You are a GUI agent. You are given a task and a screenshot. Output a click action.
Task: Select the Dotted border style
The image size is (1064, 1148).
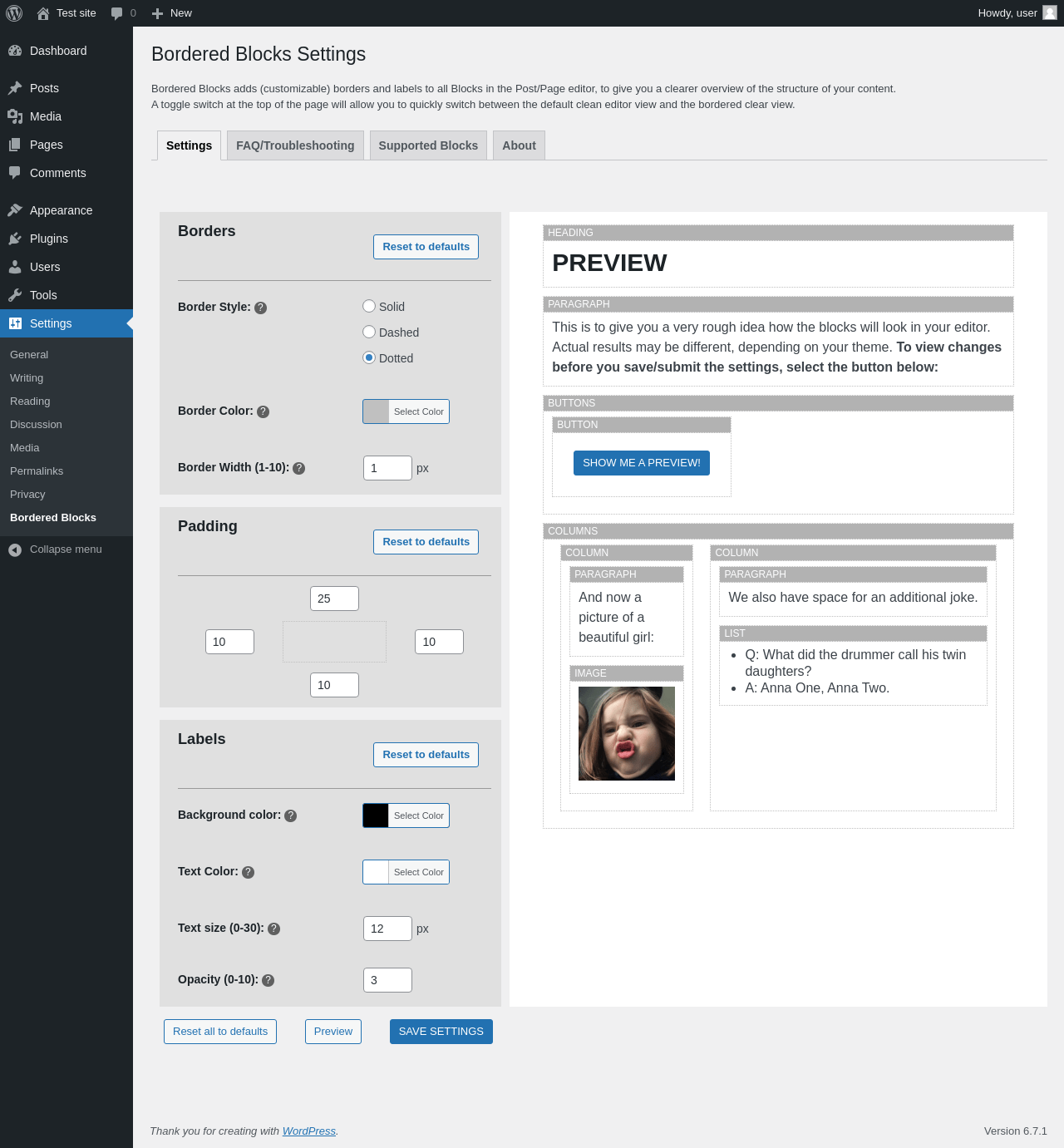point(369,357)
